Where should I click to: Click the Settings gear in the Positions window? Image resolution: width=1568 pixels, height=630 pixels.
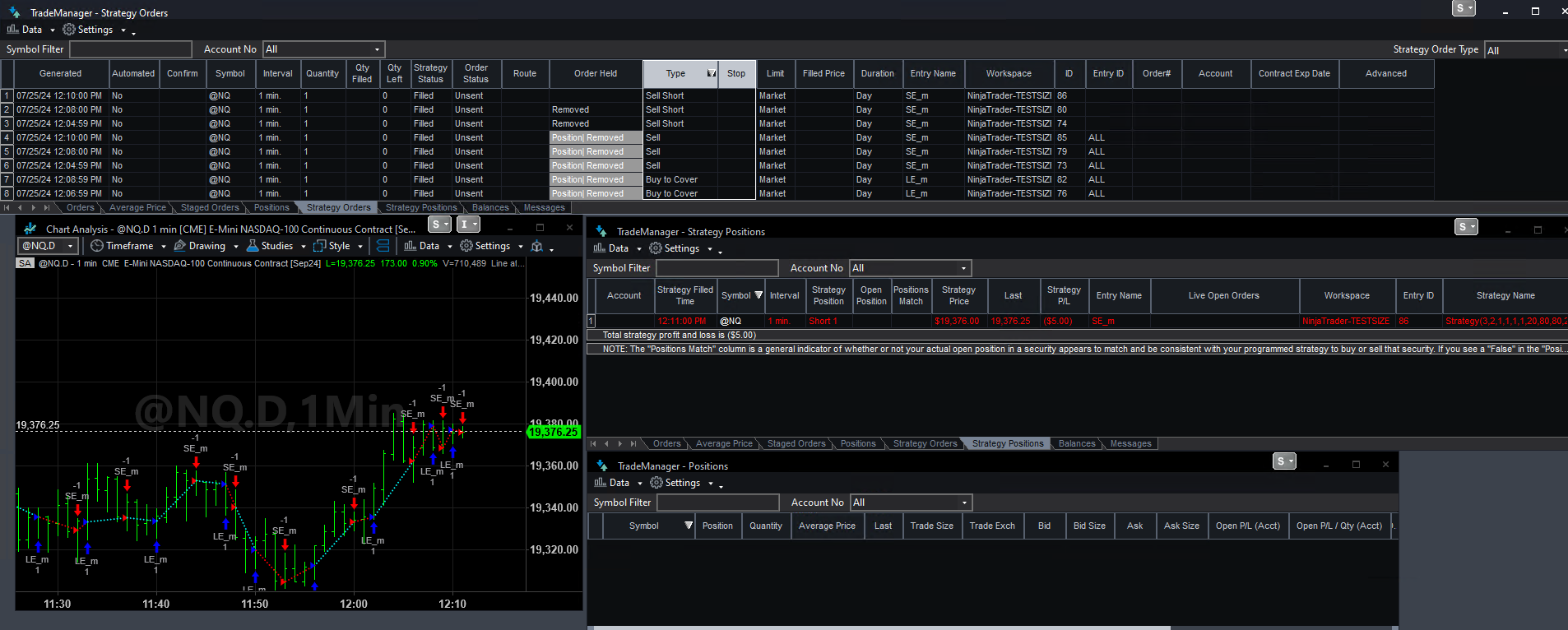[x=656, y=483]
